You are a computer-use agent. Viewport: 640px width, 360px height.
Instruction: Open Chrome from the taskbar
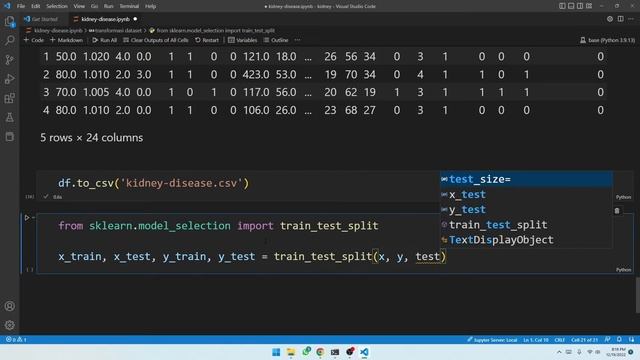(320, 352)
